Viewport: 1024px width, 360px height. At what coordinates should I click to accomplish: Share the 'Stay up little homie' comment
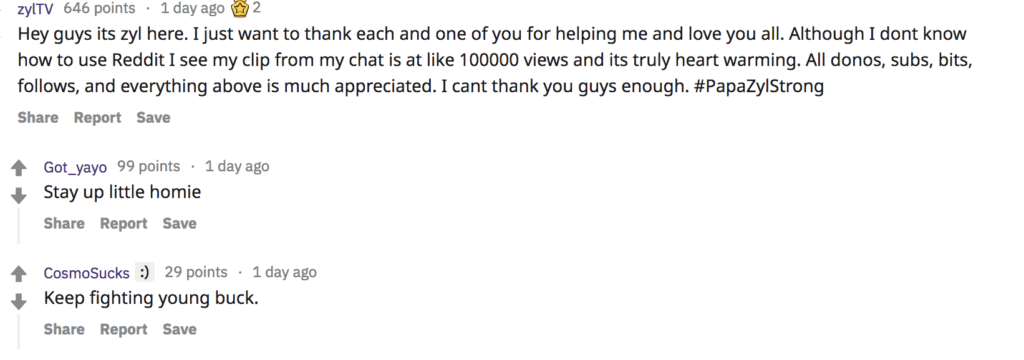click(x=64, y=223)
